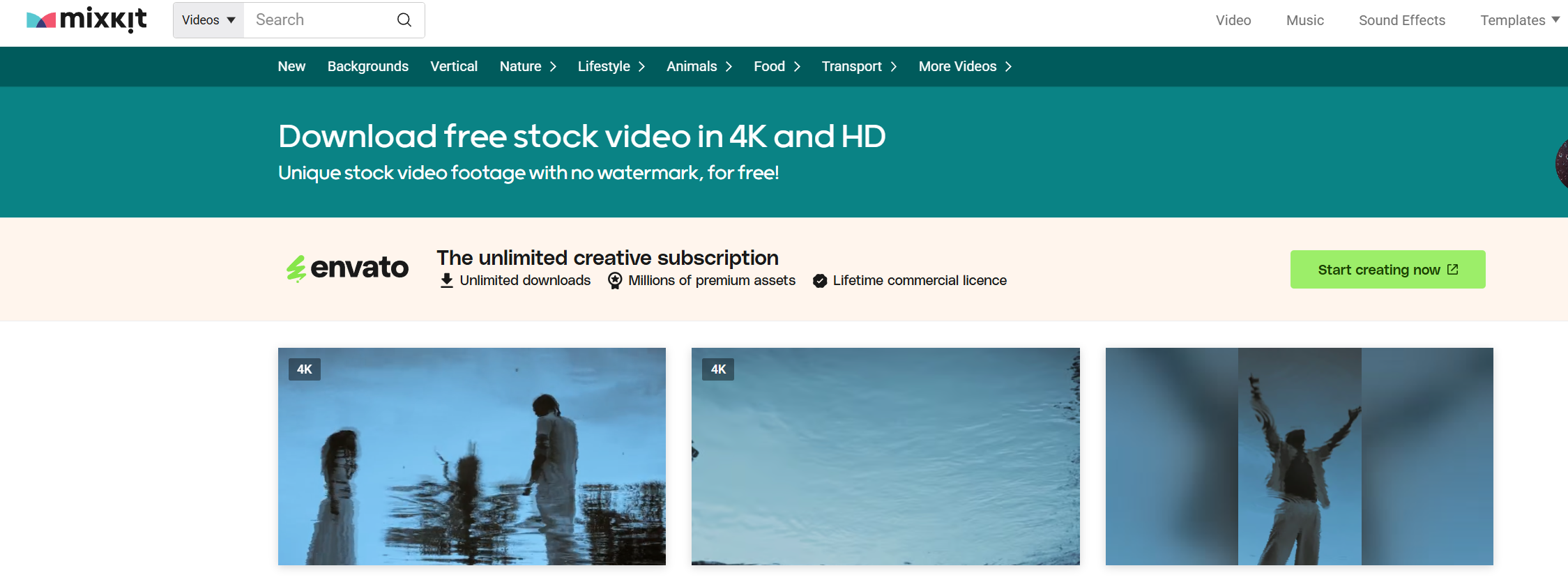Click the search magnifying glass icon
Viewport: 1568px width, 582px height.
click(x=404, y=20)
